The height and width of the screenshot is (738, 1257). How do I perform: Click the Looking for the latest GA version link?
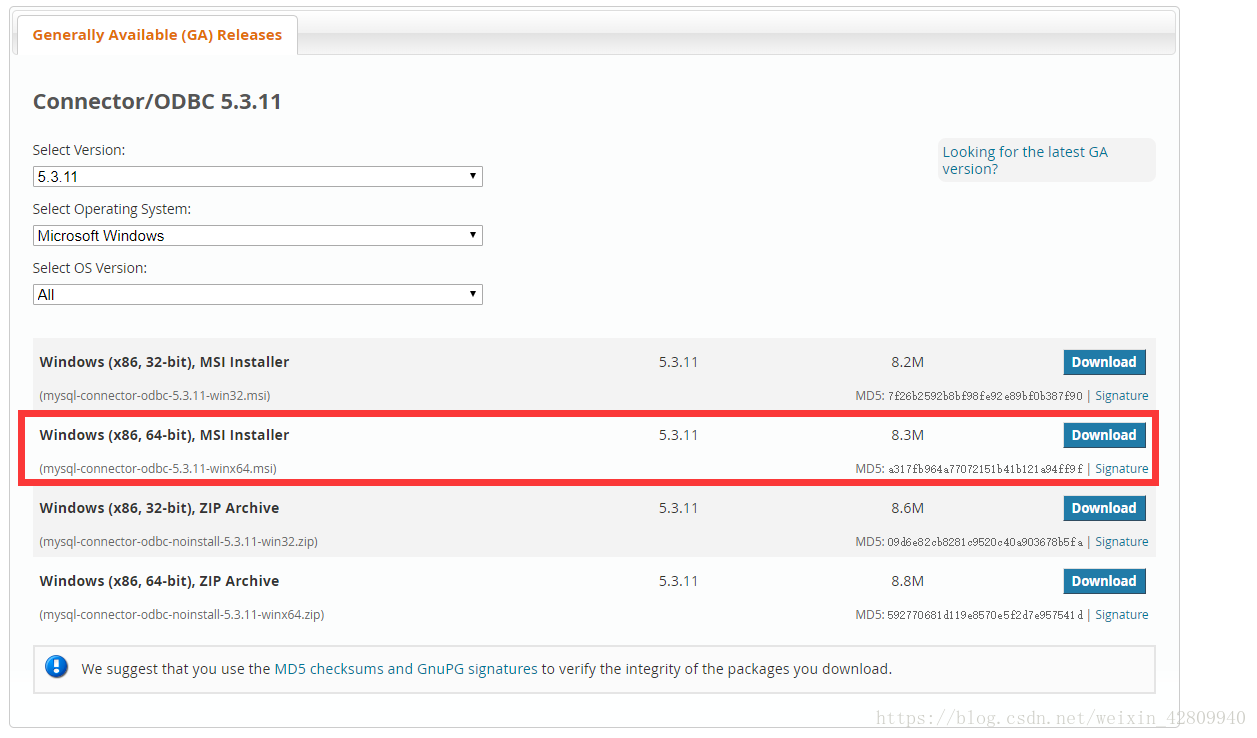coord(1025,160)
